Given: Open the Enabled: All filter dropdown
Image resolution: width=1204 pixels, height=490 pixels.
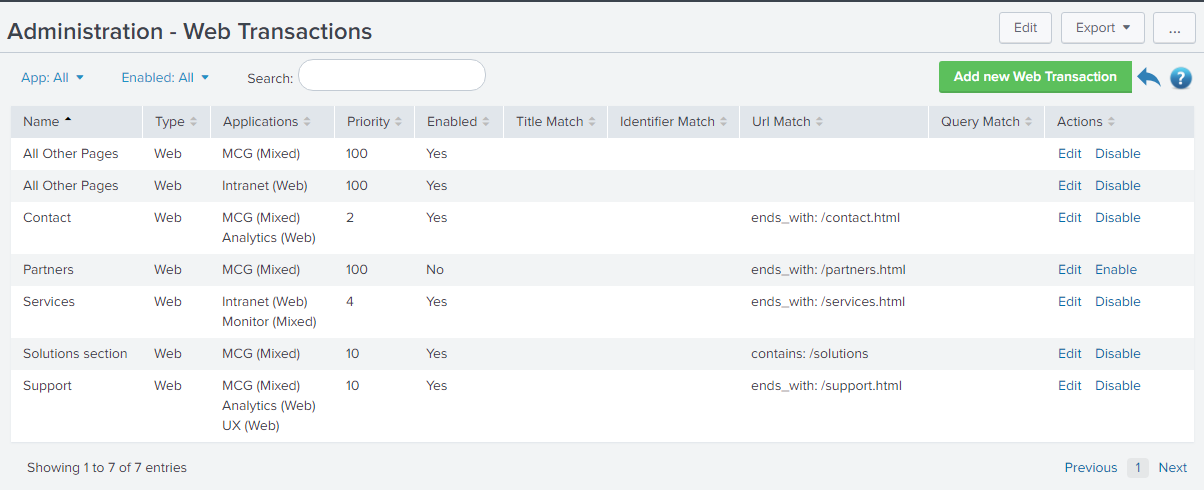Looking at the screenshot, I should (x=165, y=77).
